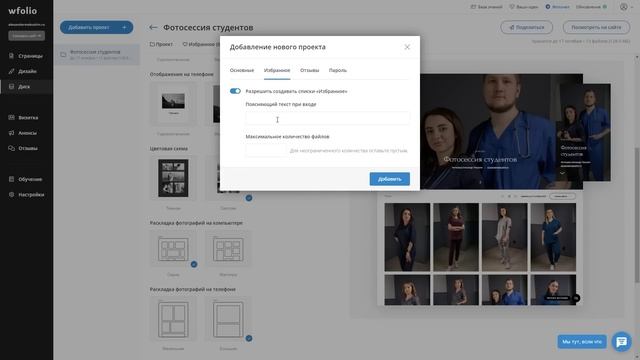Select the checked light color scheme option
Image resolution: width=640 pixels, height=360 pixels.
tap(228, 178)
